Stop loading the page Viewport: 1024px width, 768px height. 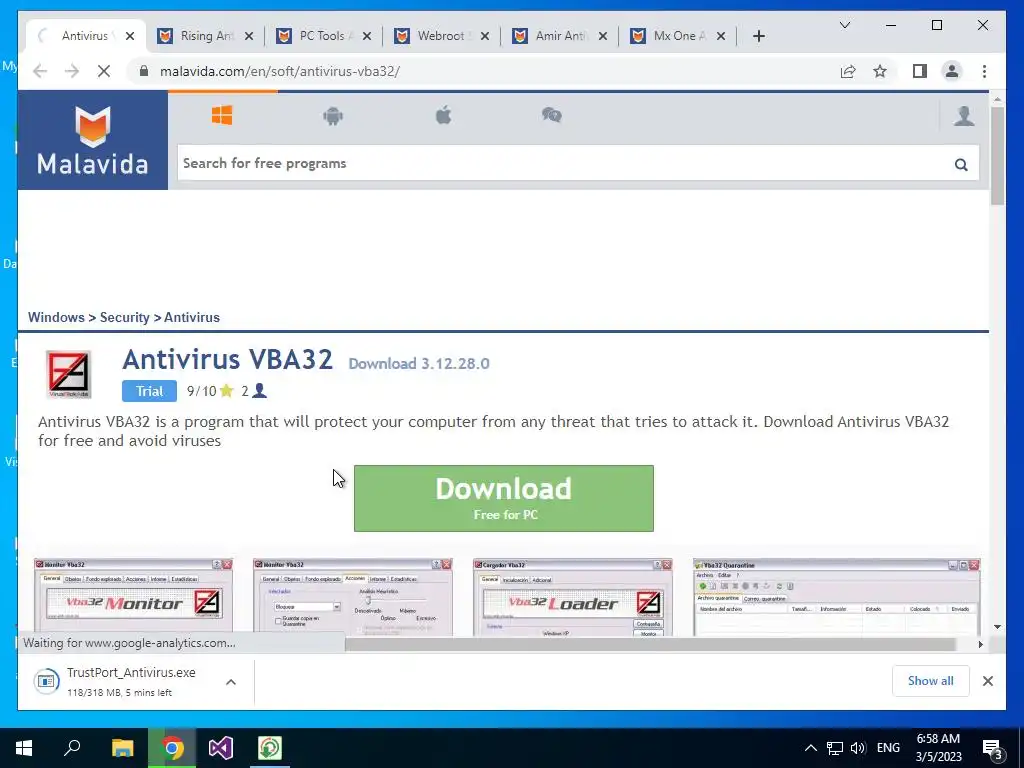pos(104,71)
